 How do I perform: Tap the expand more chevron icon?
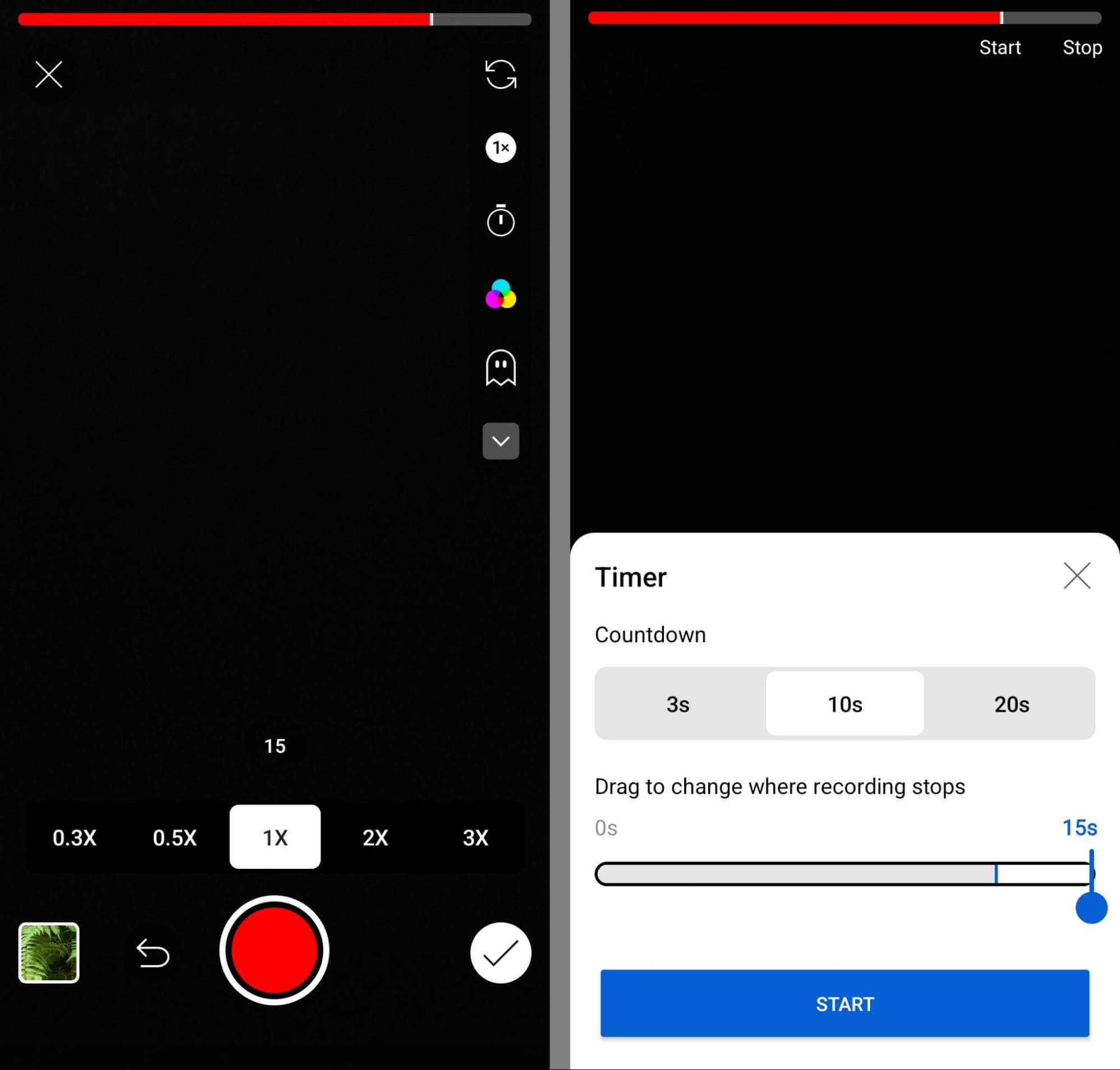[x=500, y=441]
